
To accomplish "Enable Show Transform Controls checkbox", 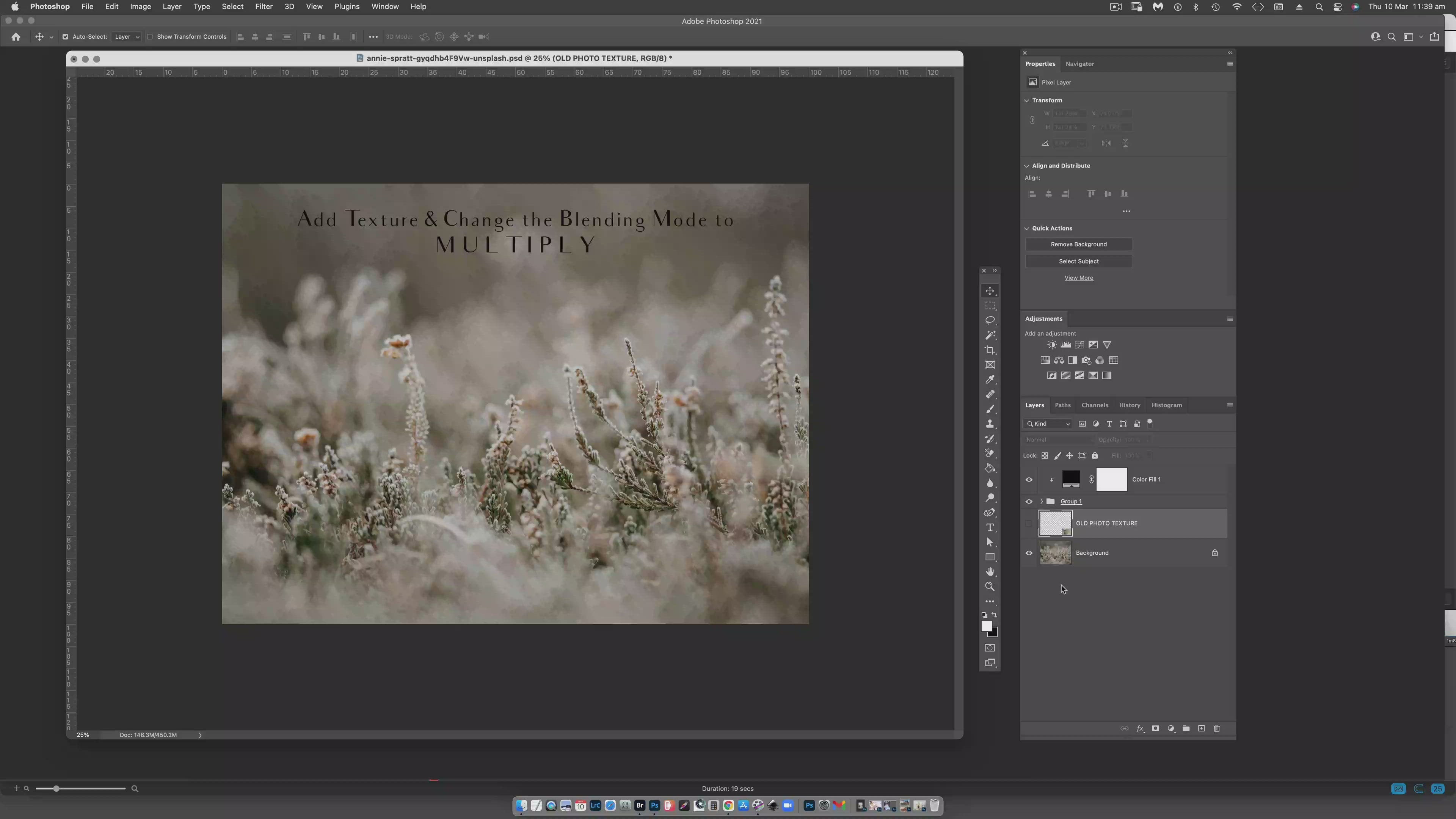I will [x=151, y=37].
